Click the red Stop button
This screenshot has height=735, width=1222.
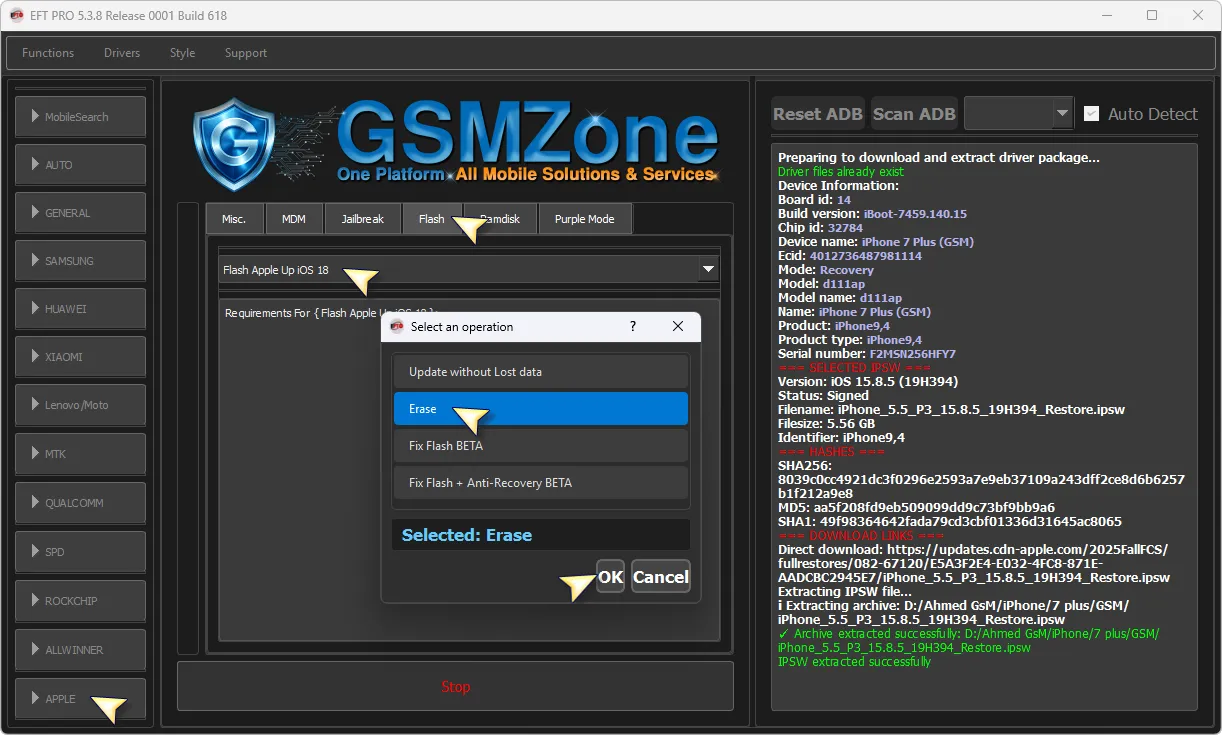[x=455, y=687]
